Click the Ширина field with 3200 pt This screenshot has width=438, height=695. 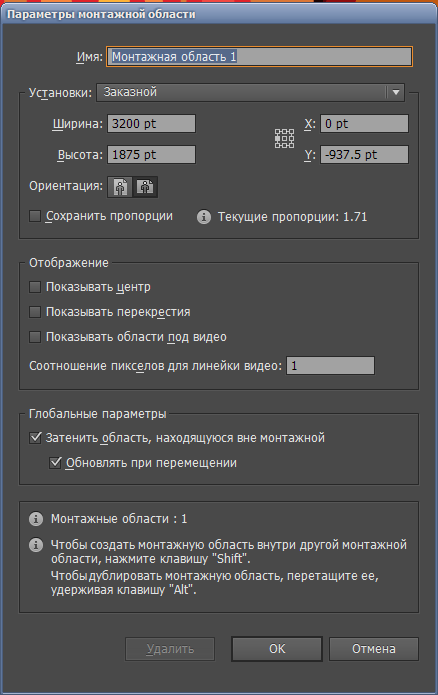click(x=151, y=124)
